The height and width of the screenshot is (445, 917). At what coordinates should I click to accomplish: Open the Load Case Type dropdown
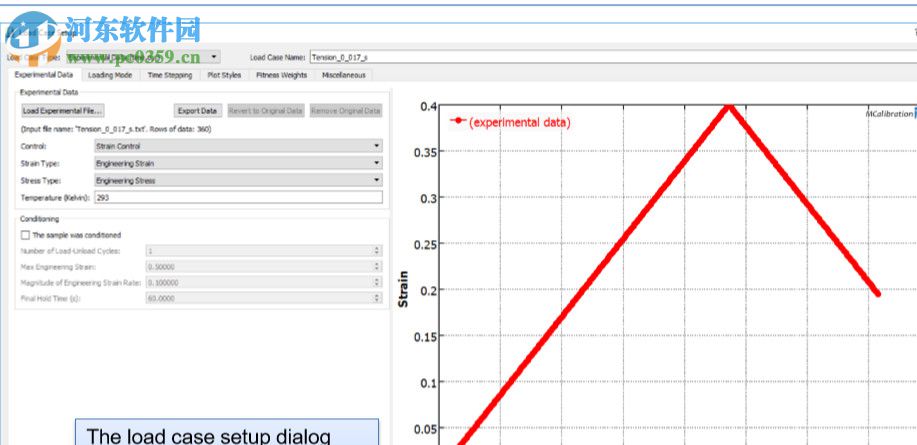(x=143, y=57)
